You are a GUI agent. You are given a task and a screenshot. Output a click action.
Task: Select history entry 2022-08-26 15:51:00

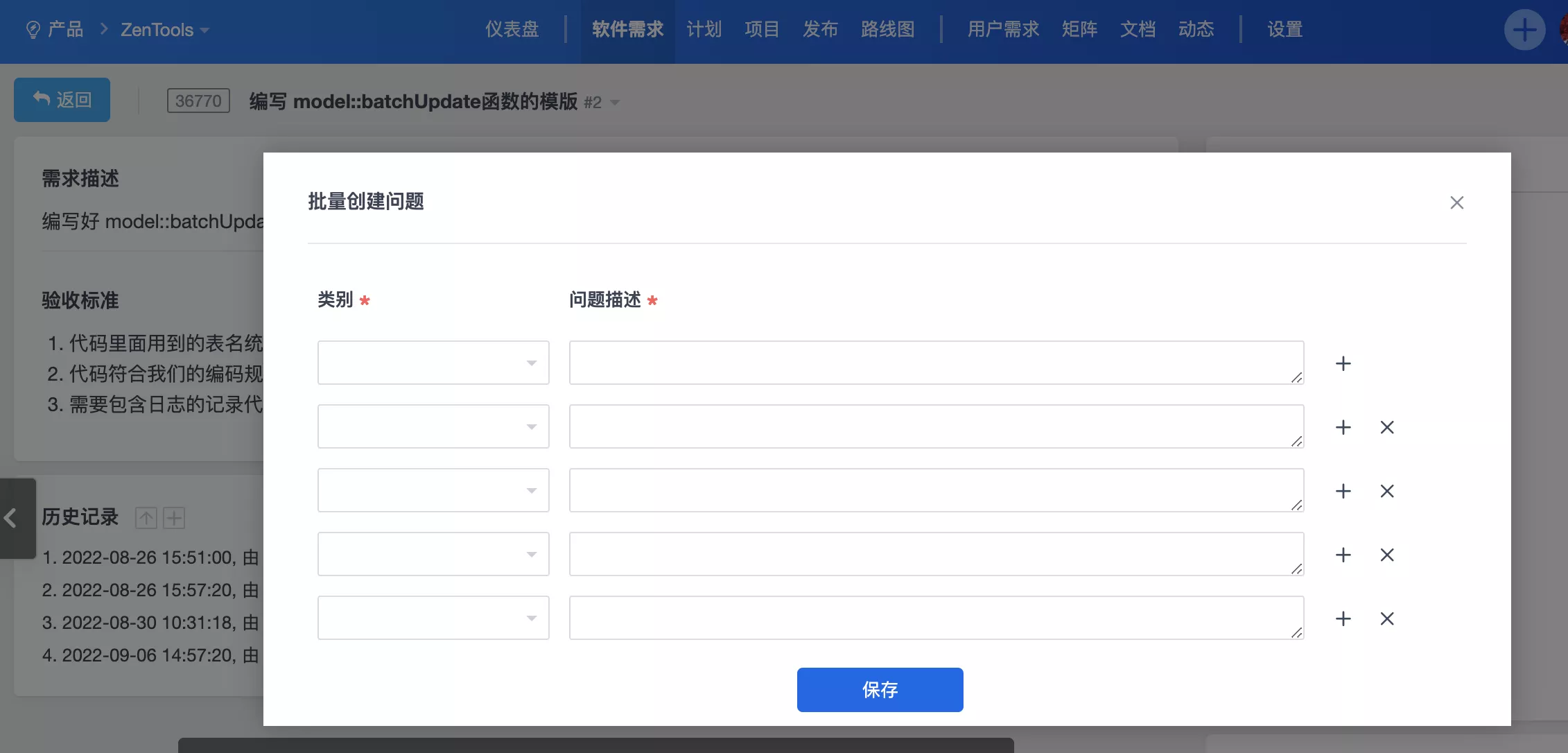[150, 557]
